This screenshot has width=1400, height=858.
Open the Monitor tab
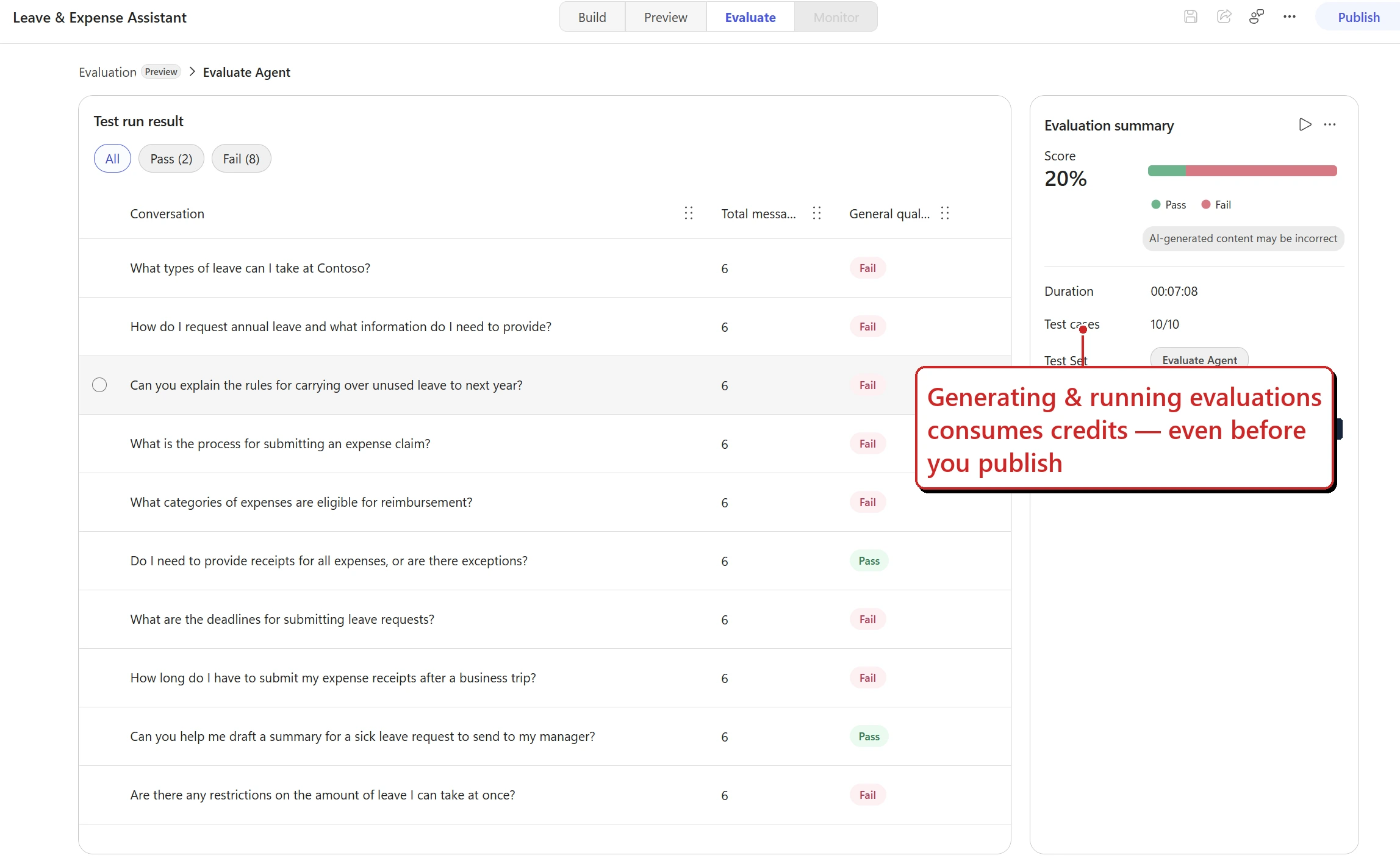point(836,17)
